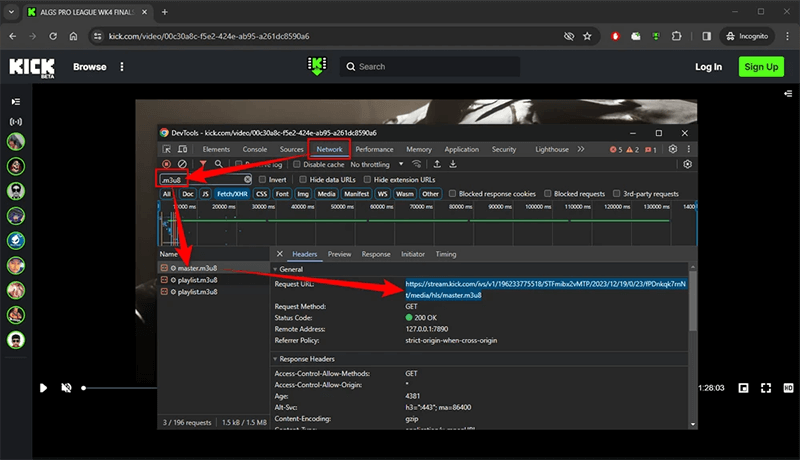Show more DevTools tabs chevron

click(x=581, y=149)
